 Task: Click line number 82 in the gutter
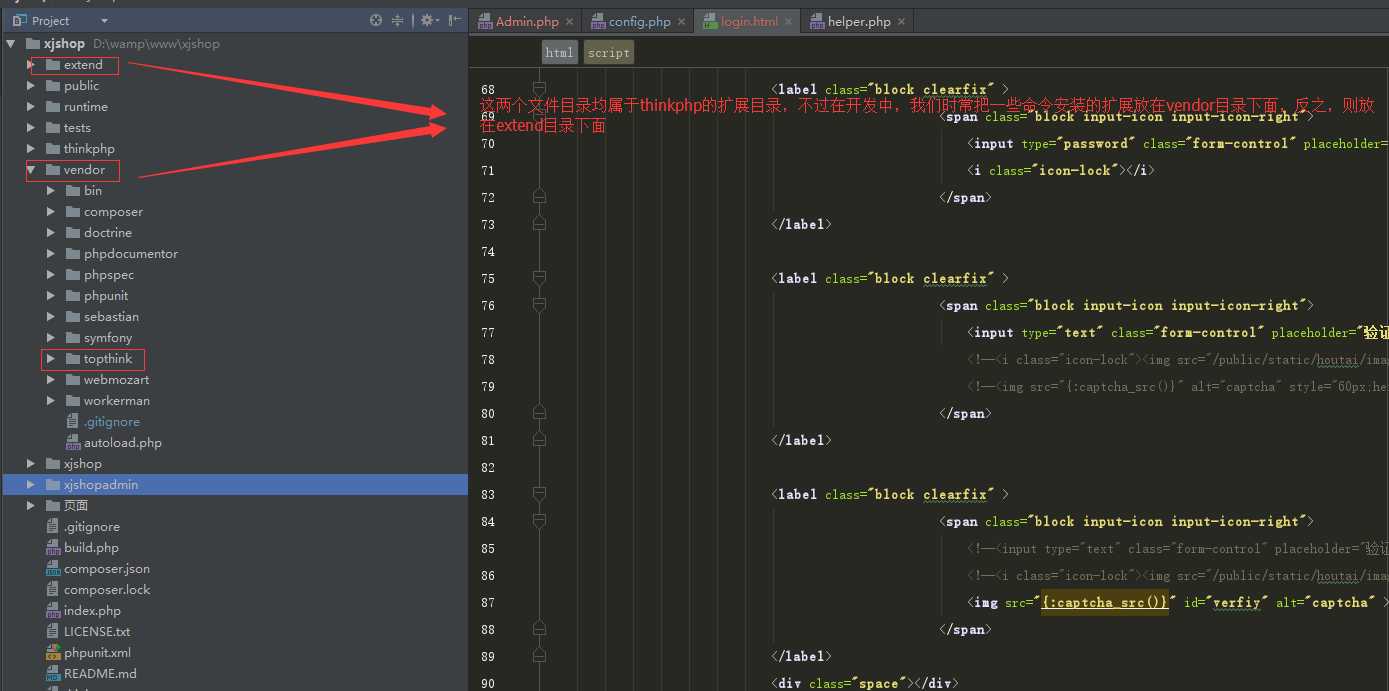point(488,468)
